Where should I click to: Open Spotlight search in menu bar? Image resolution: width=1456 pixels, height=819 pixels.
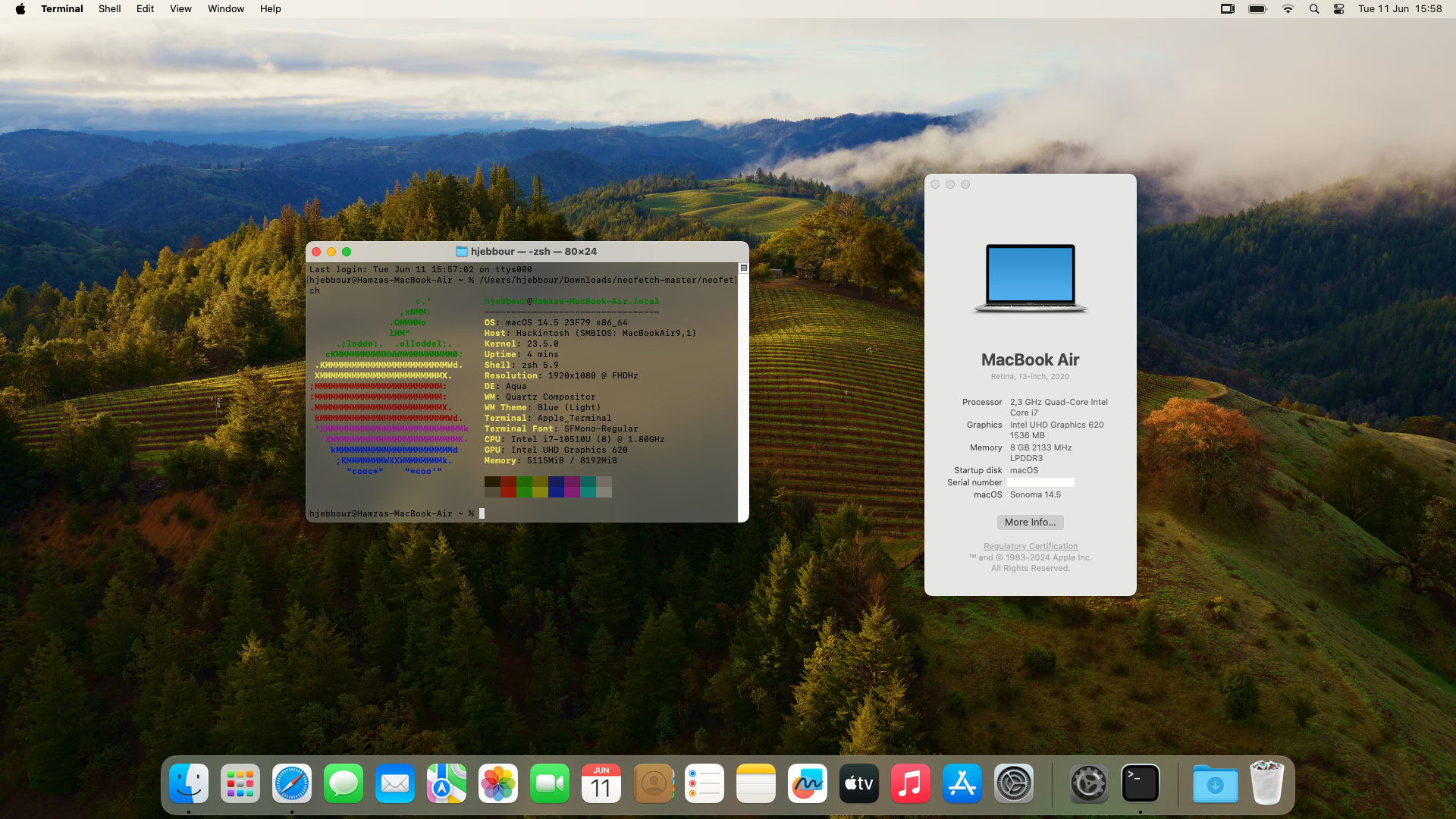click(1314, 9)
